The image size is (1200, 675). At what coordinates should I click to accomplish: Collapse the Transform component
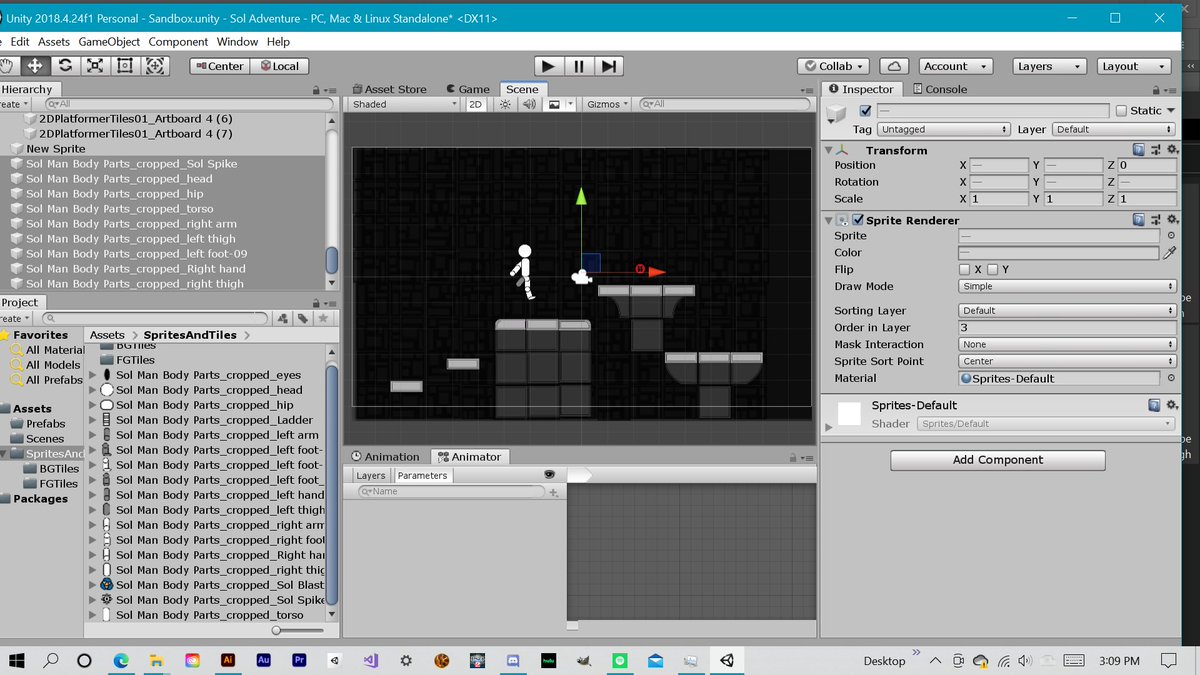tap(828, 150)
